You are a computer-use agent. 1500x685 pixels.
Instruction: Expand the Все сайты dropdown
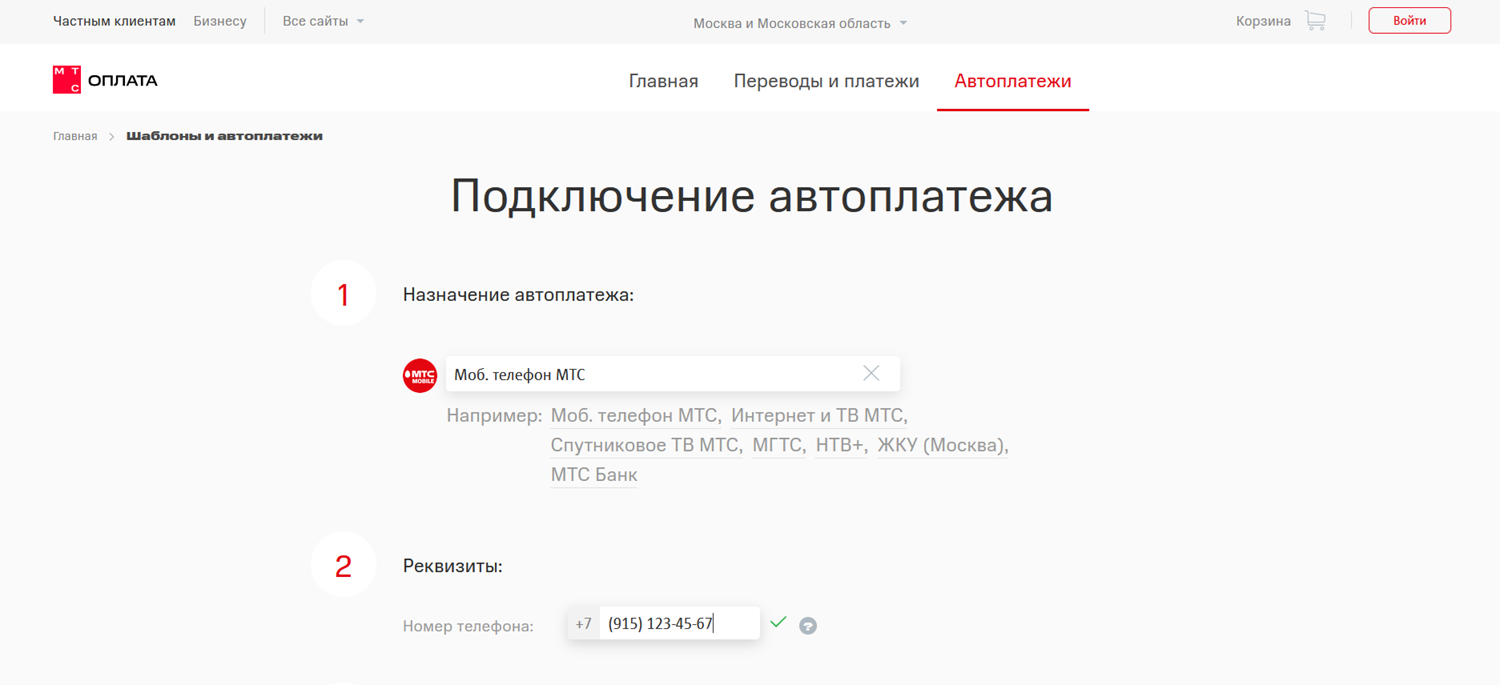pos(323,21)
